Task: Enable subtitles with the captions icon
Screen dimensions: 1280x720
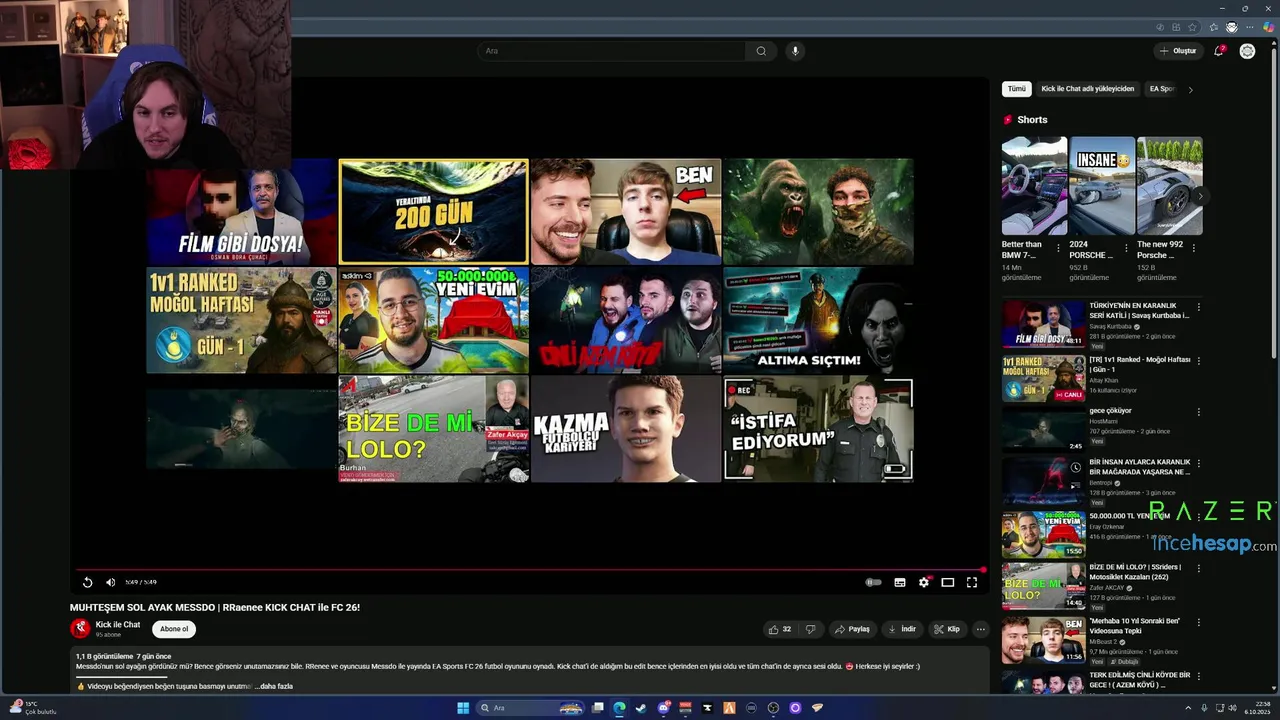Action: point(900,582)
